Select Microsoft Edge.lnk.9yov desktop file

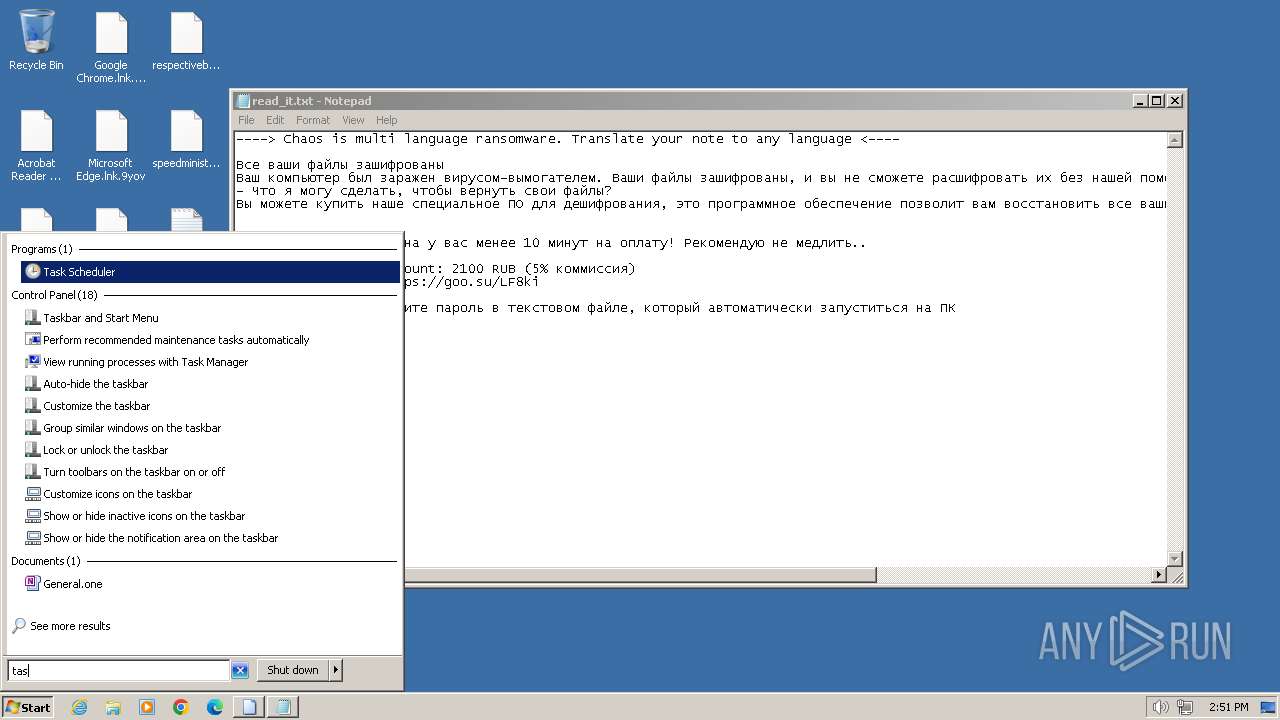coord(111,145)
